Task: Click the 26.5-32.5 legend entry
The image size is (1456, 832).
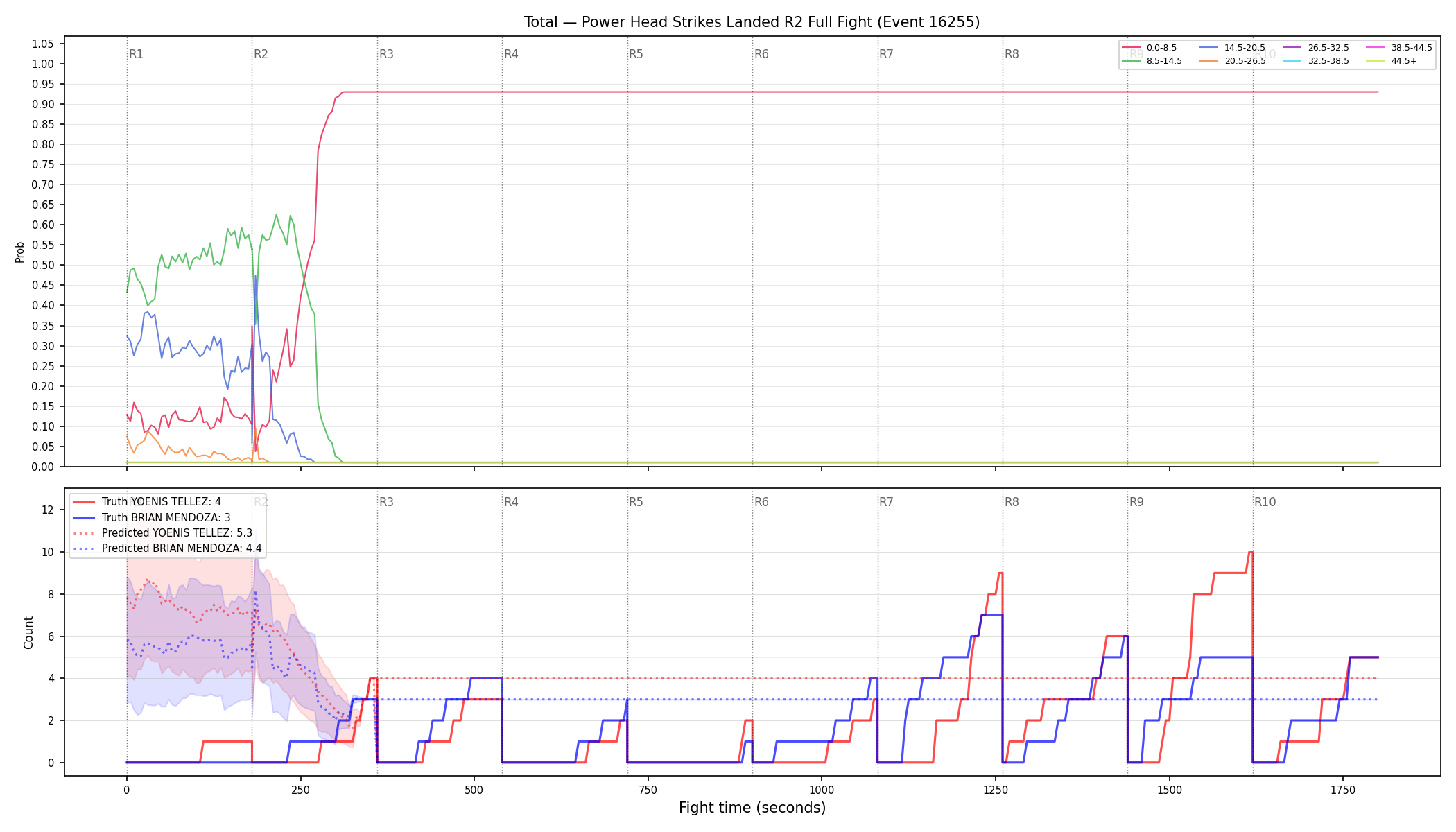Action: click(x=1315, y=48)
